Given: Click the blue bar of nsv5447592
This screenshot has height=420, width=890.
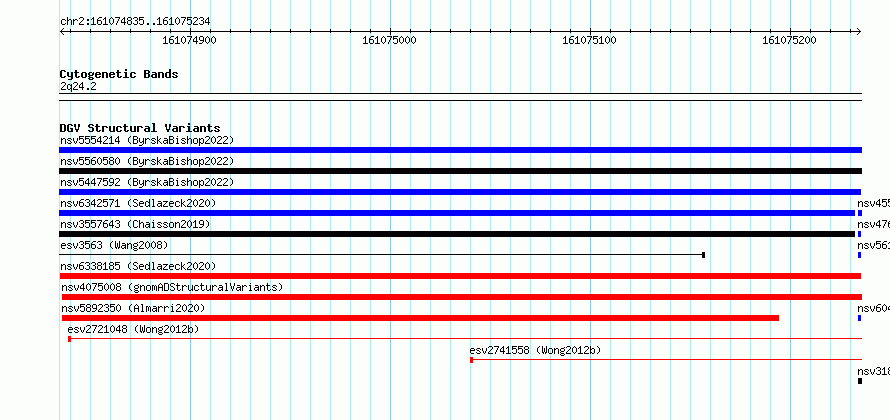Looking at the screenshot, I should (x=460, y=192).
